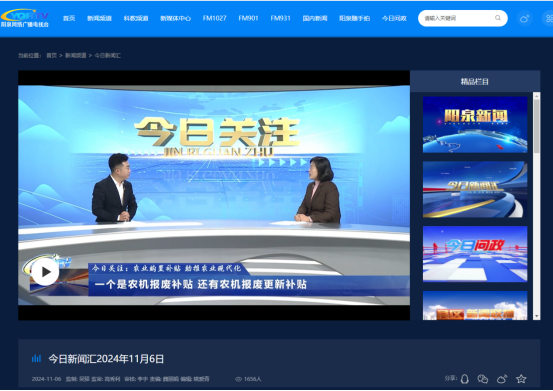This screenshot has width=553, height=391.
Task: Click the search magnifier icon
Action: pyautogui.click(x=498, y=18)
